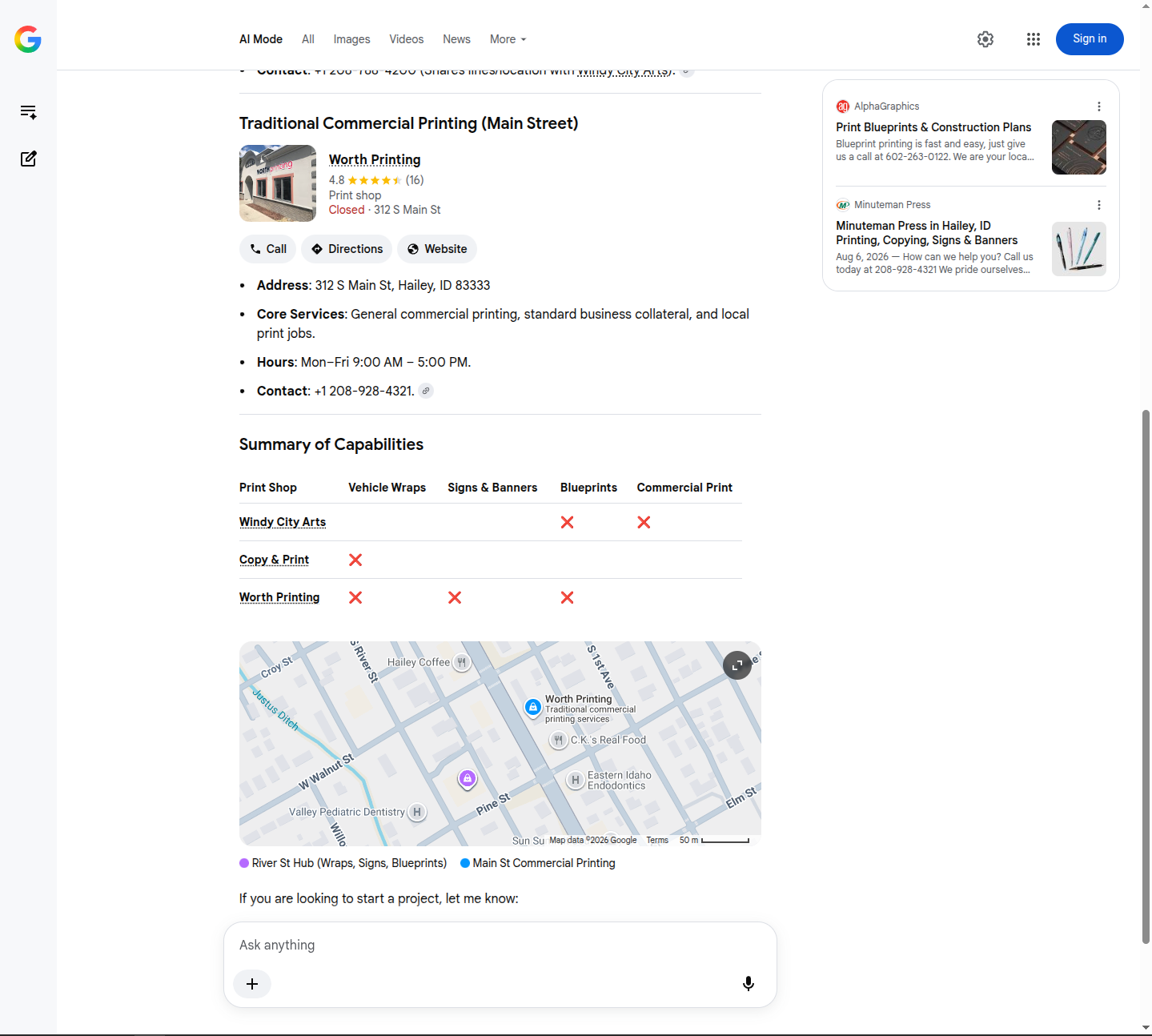The width and height of the screenshot is (1152, 1036).
Task: Open the Worth Printing title link
Action: 375,160
